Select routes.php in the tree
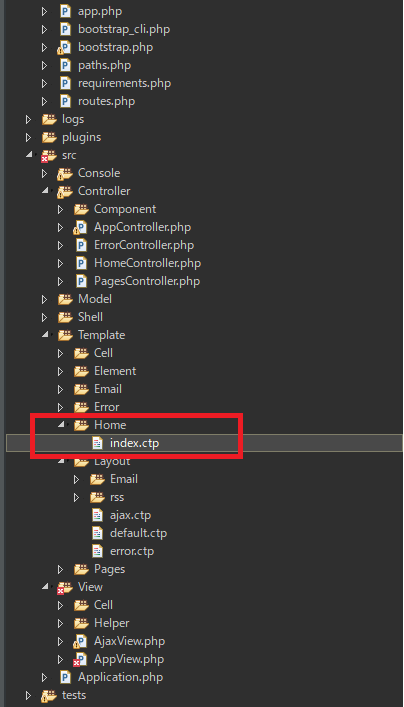This screenshot has width=404, height=707. click(106, 101)
